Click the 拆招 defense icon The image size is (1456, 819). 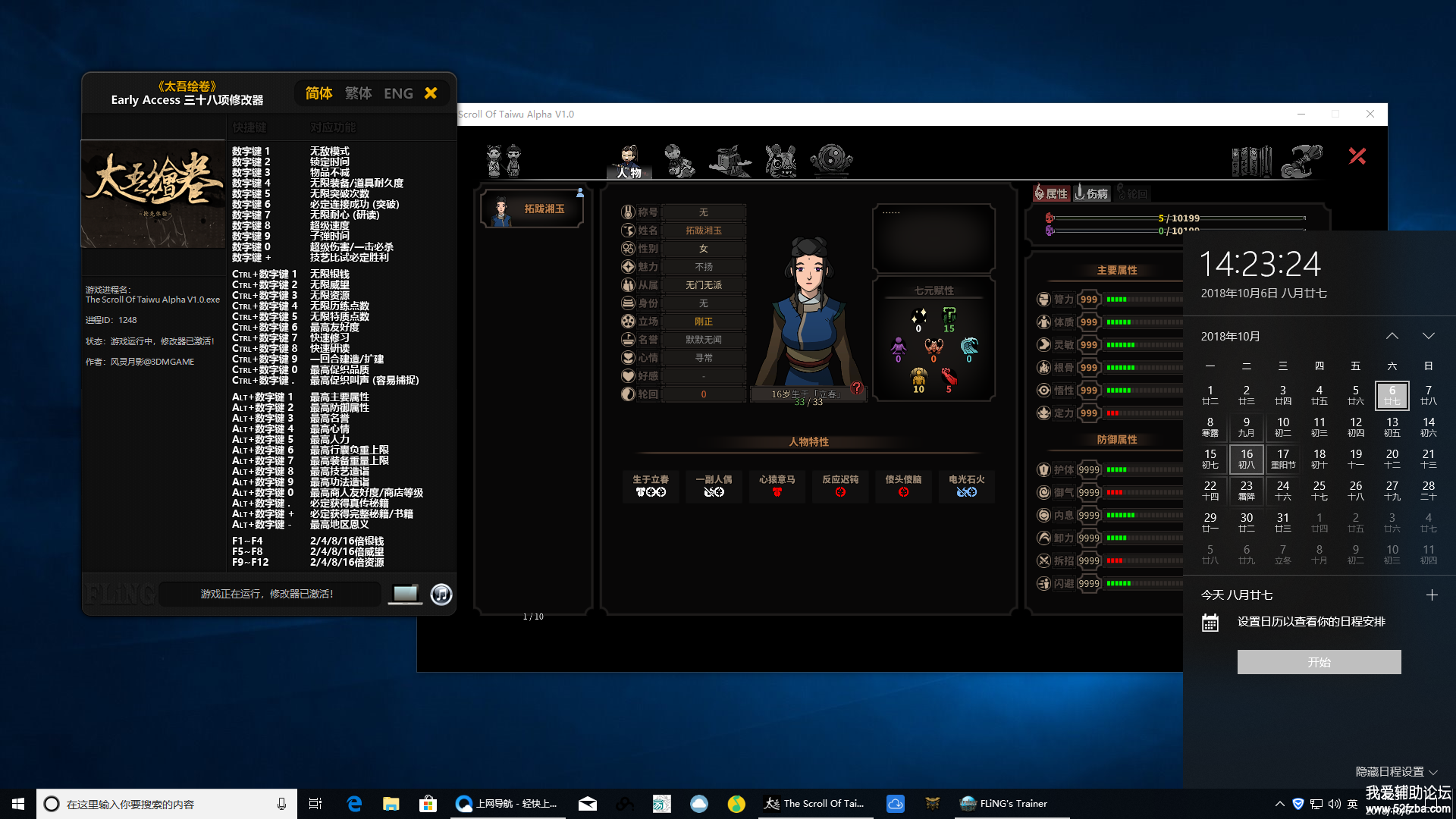click(x=1044, y=561)
